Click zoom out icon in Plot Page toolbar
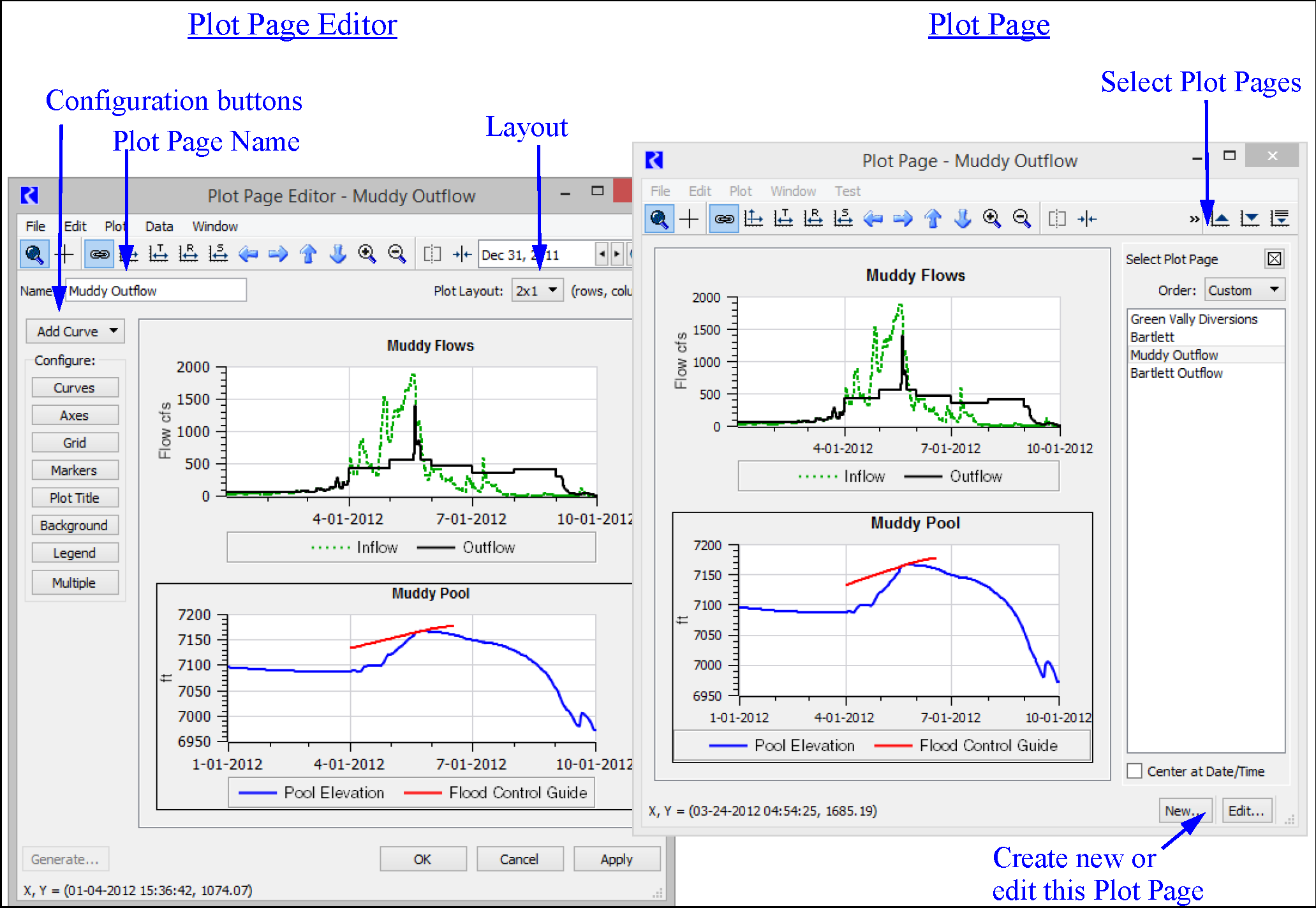1316x908 pixels. click(1022, 219)
